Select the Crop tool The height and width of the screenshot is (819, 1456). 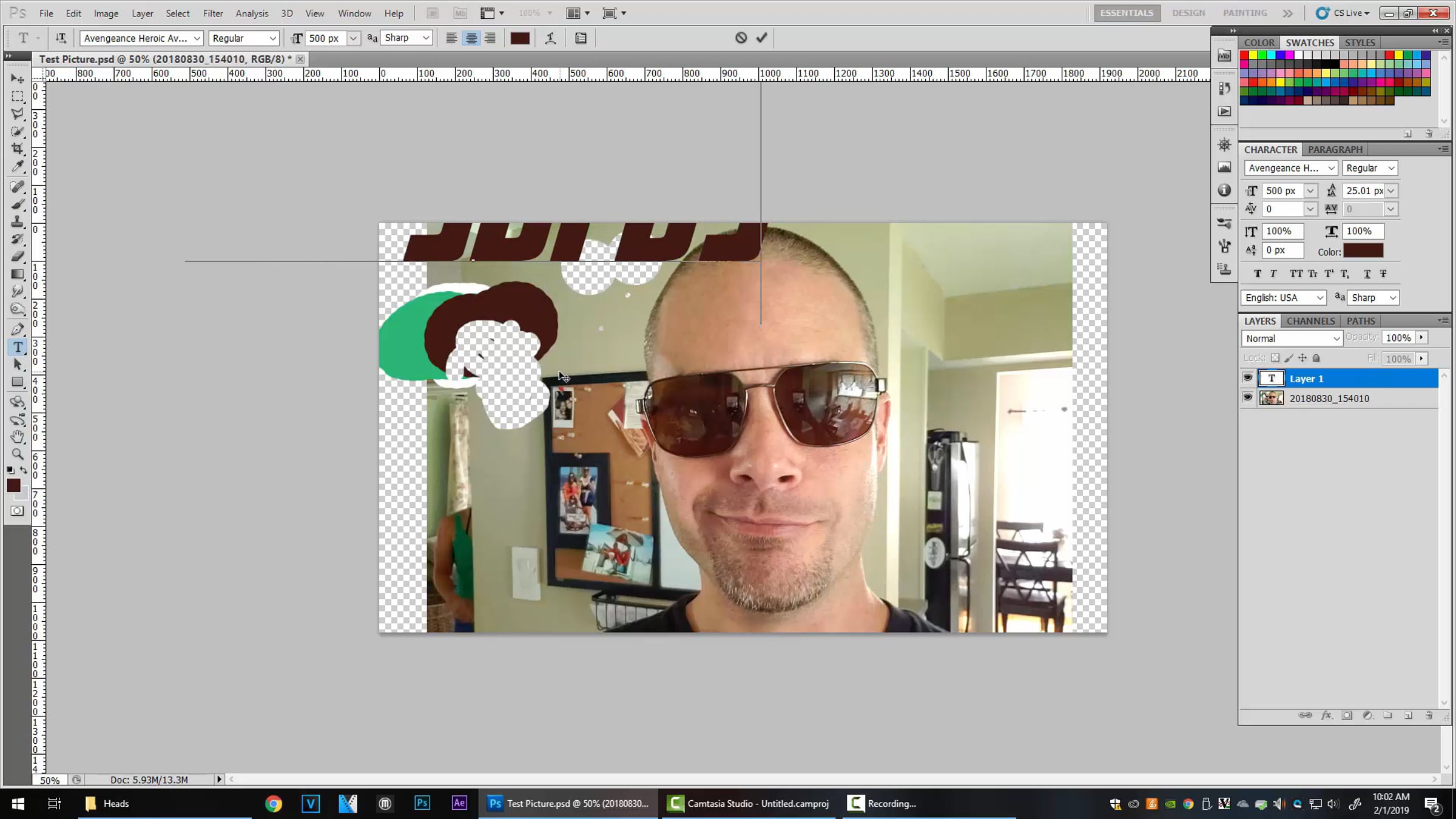tap(18, 148)
